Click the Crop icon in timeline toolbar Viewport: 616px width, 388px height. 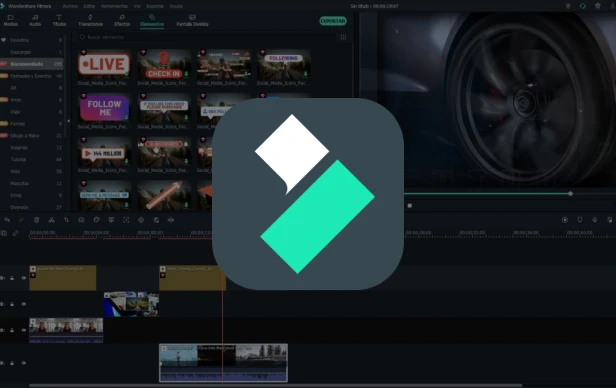tap(66, 220)
